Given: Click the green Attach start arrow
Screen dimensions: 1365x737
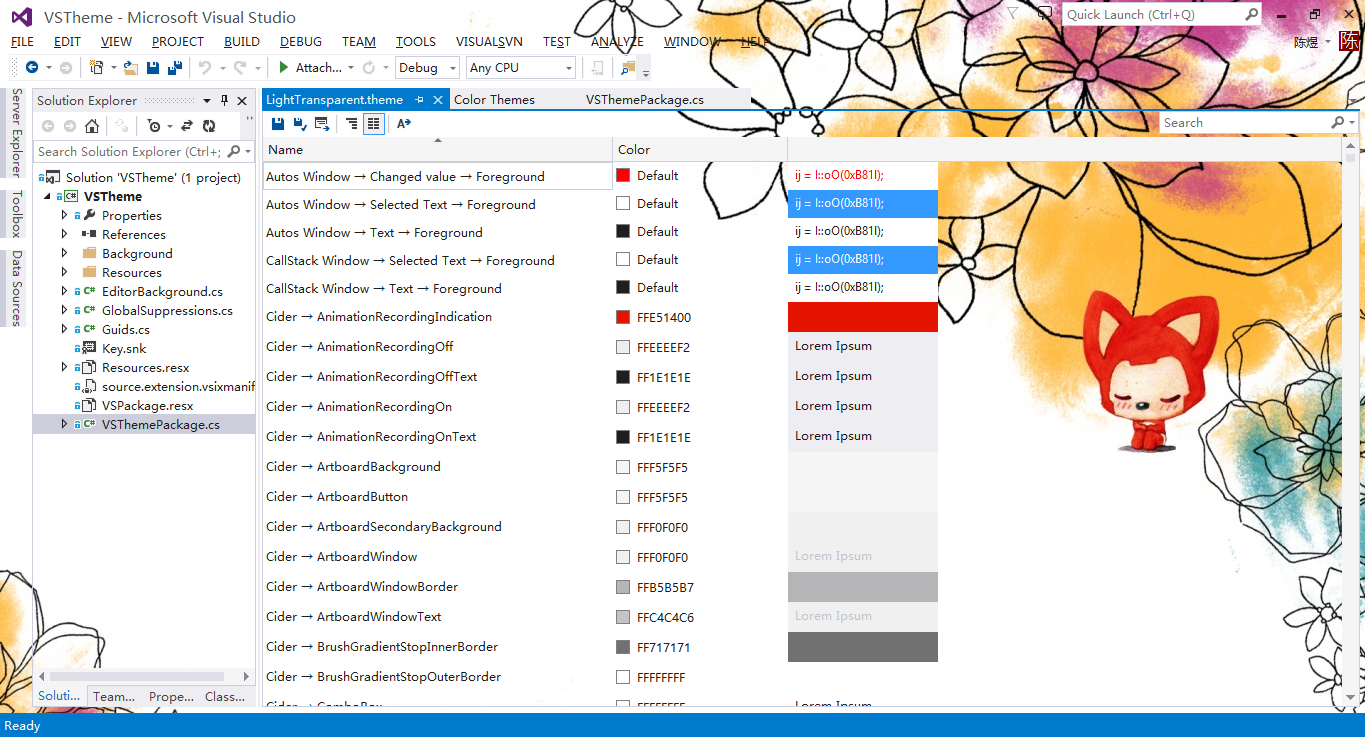Looking at the screenshot, I should (284, 67).
